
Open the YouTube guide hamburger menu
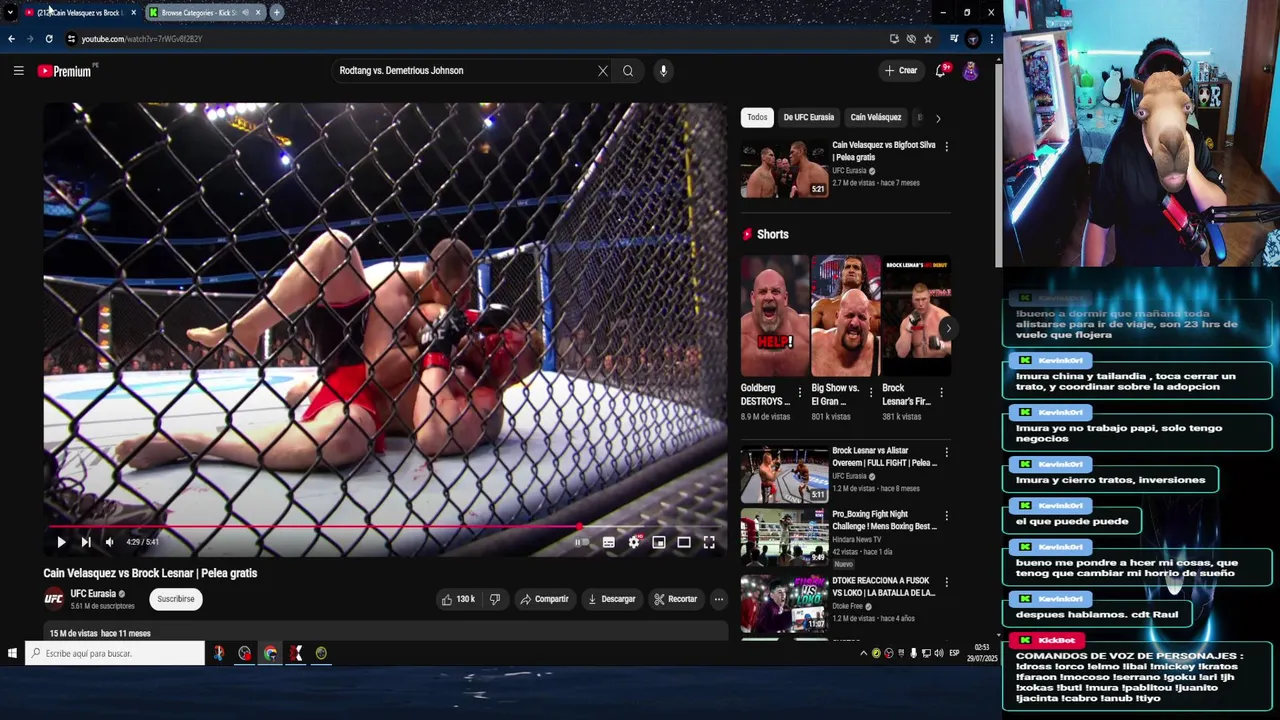18,71
